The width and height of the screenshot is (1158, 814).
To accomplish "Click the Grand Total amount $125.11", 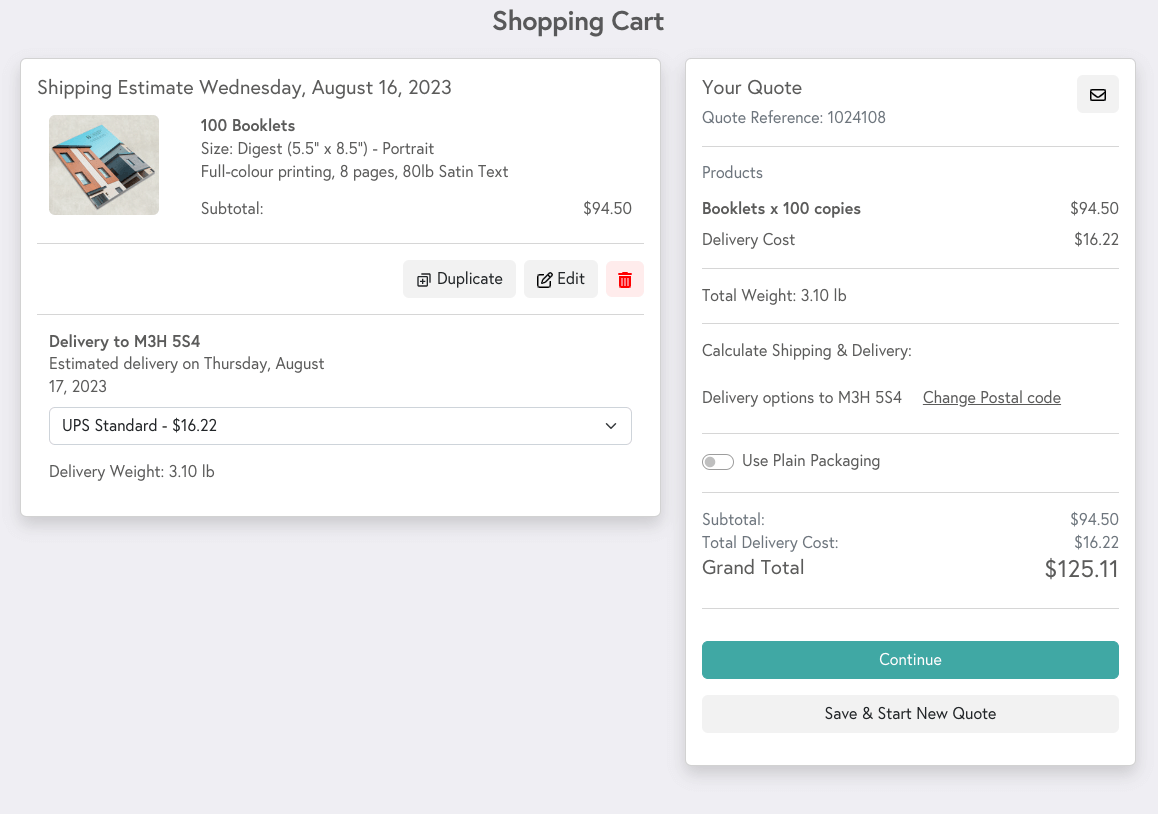I will 1080,570.
